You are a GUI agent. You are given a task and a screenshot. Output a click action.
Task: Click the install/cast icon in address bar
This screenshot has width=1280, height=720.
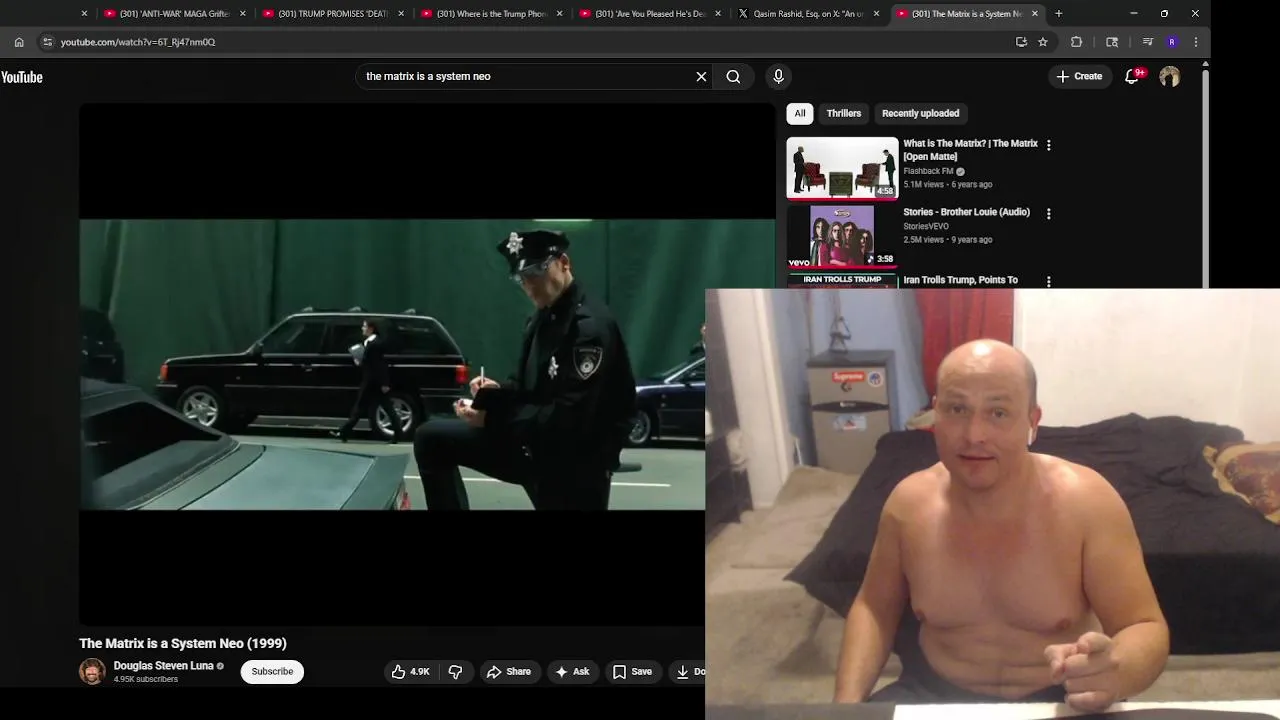click(1021, 42)
